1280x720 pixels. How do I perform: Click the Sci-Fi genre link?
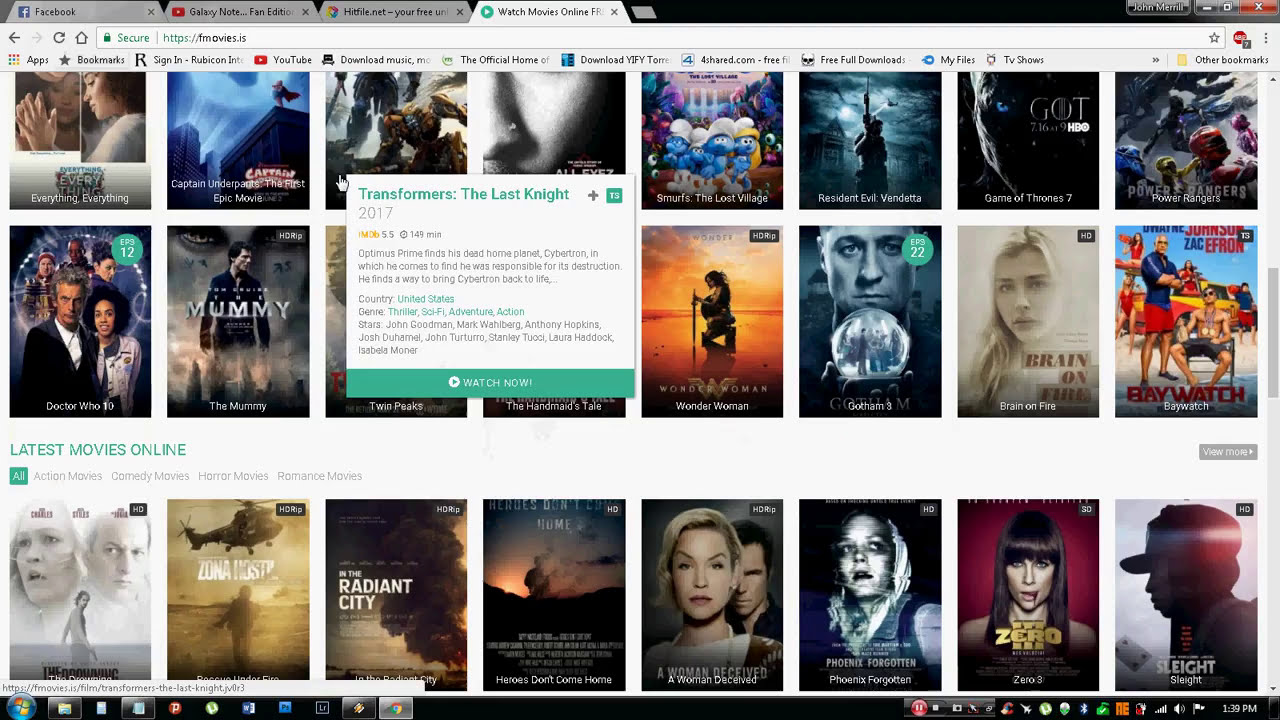(x=433, y=312)
